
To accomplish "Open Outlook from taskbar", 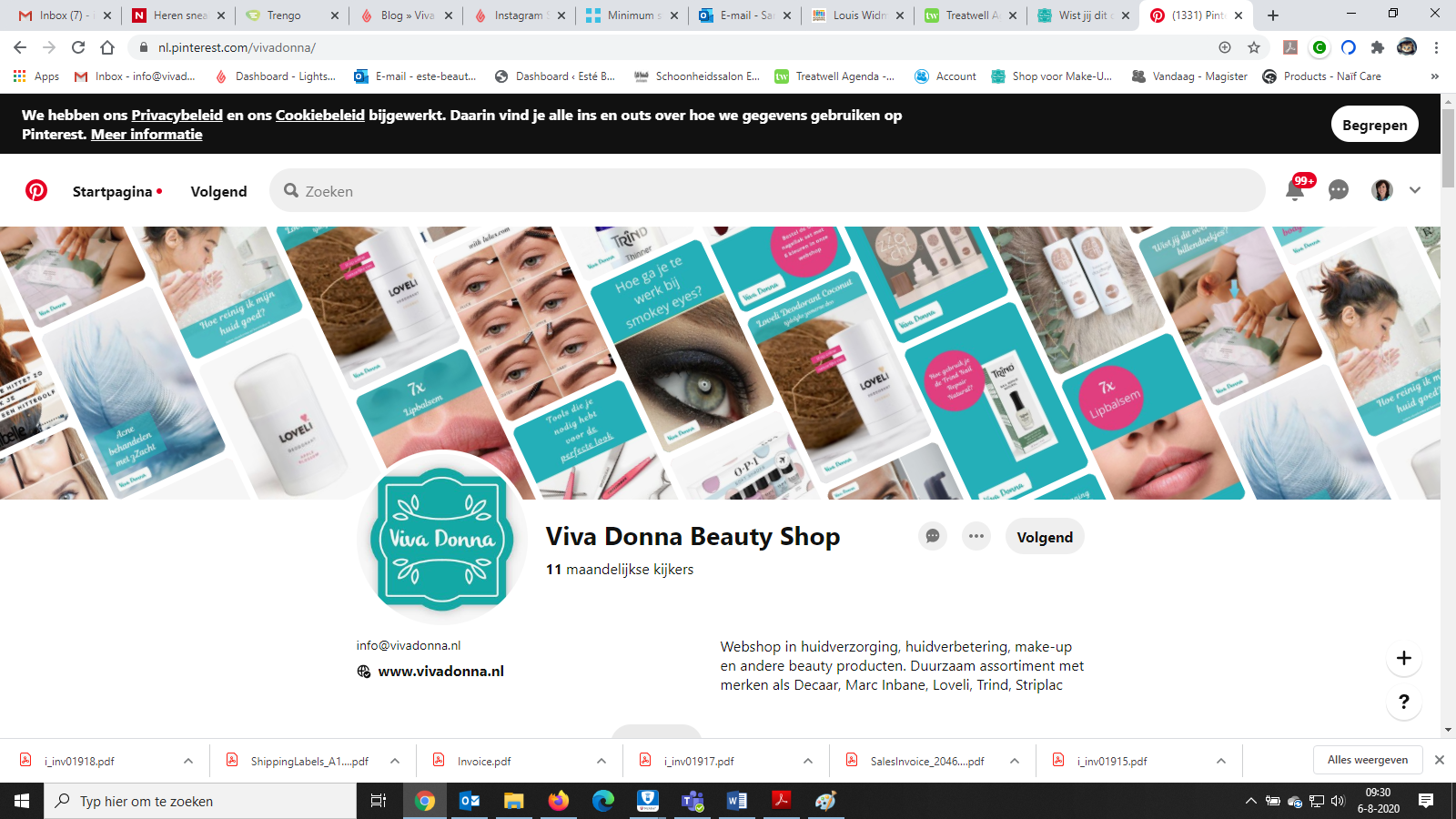I will [x=470, y=801].
